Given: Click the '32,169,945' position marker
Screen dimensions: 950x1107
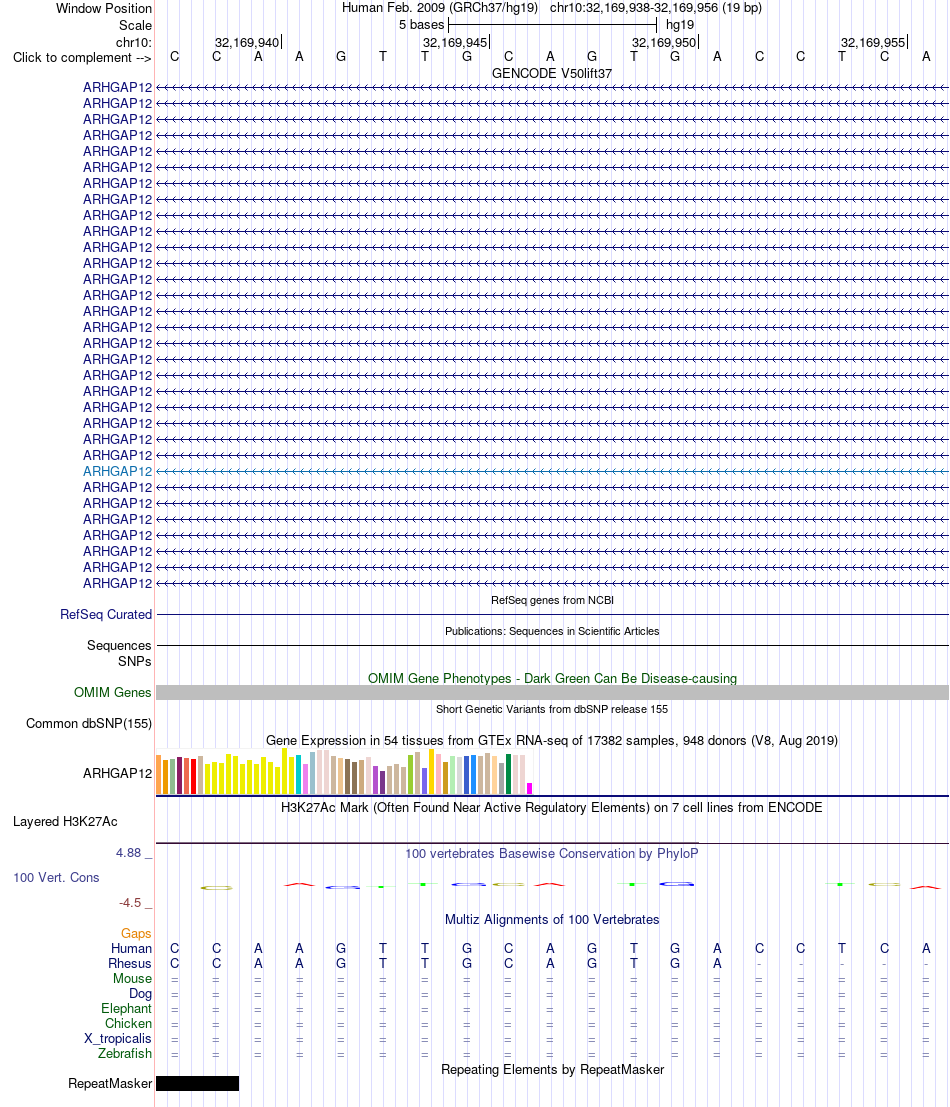Looking at the screenshot, I should click(x=455, y=42).
